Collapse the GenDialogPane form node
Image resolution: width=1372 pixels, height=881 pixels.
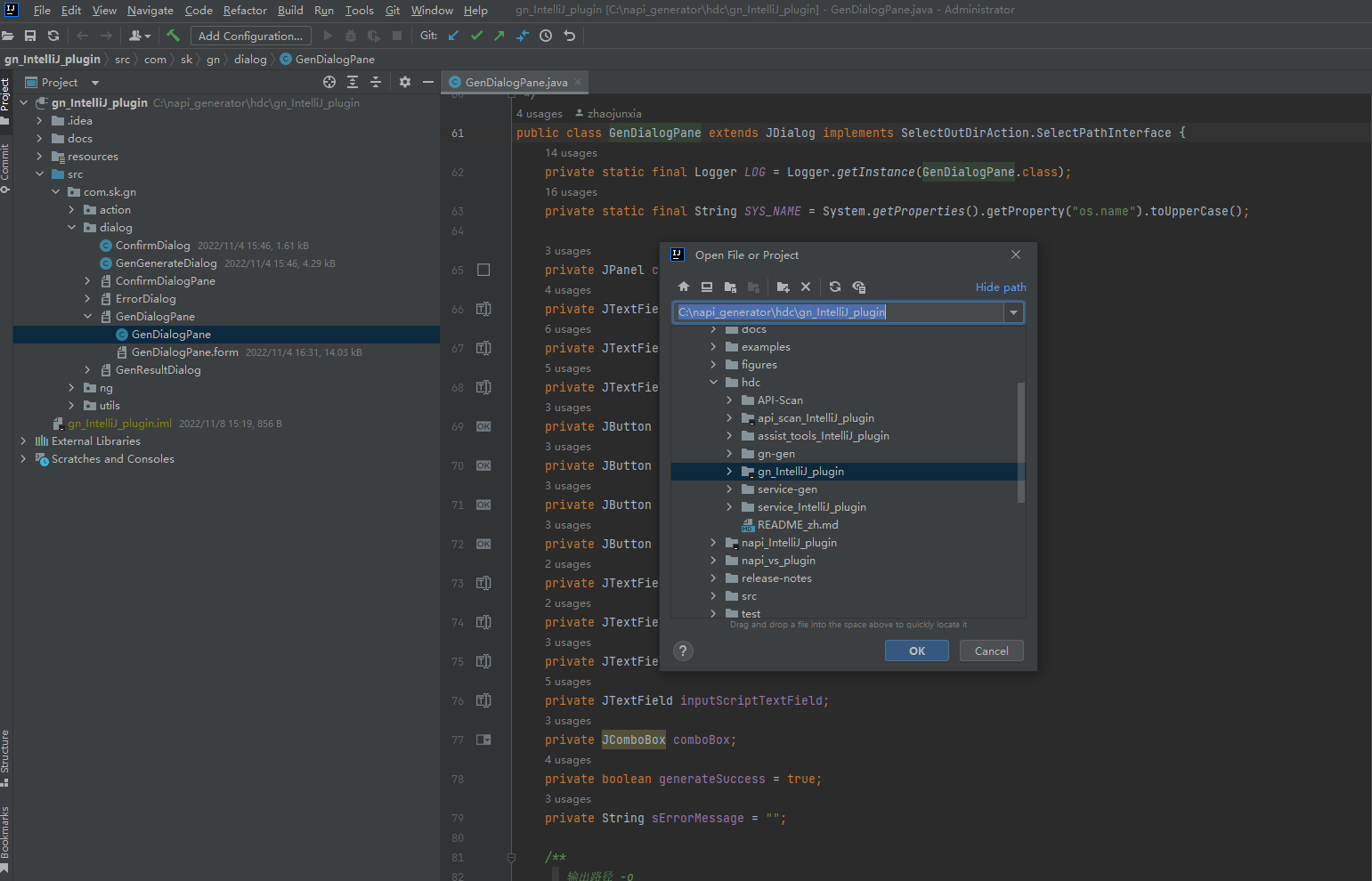[88, 317]
